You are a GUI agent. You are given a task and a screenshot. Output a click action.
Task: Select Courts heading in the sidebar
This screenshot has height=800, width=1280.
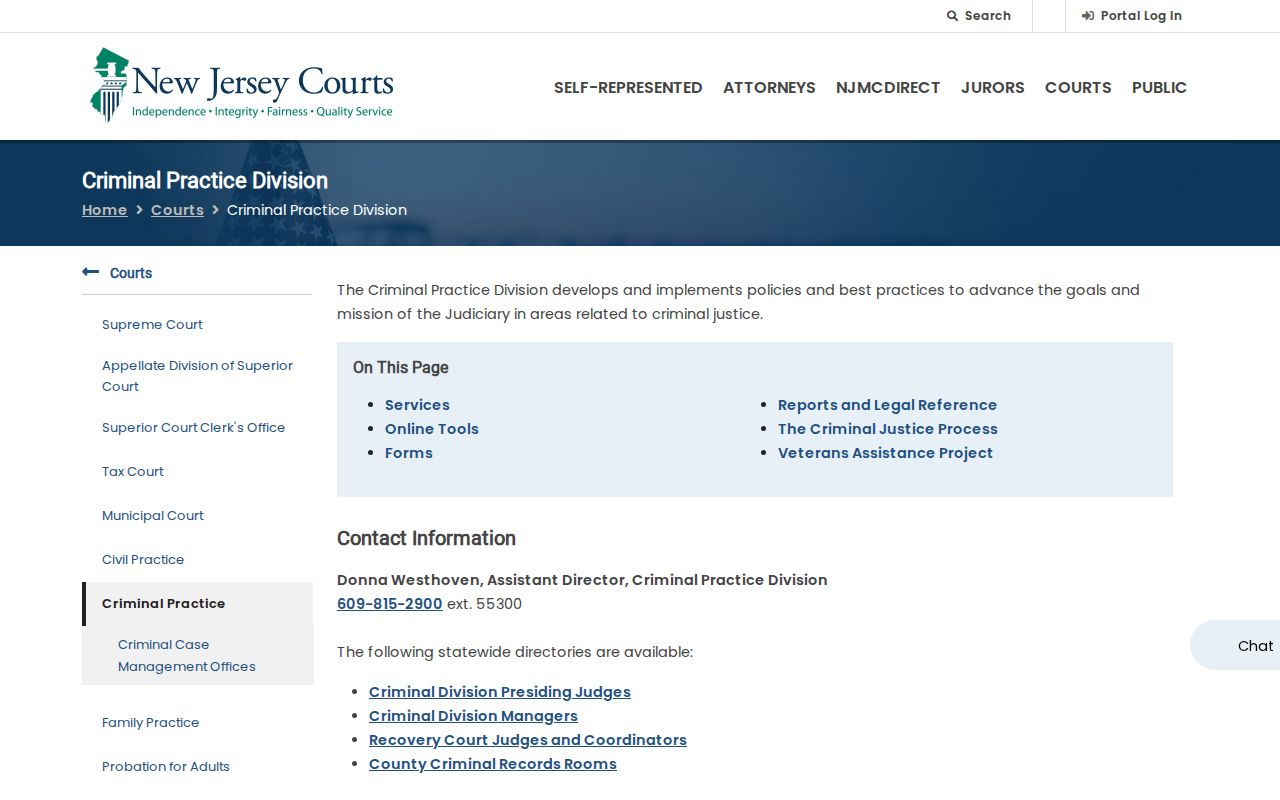point(131,273)
